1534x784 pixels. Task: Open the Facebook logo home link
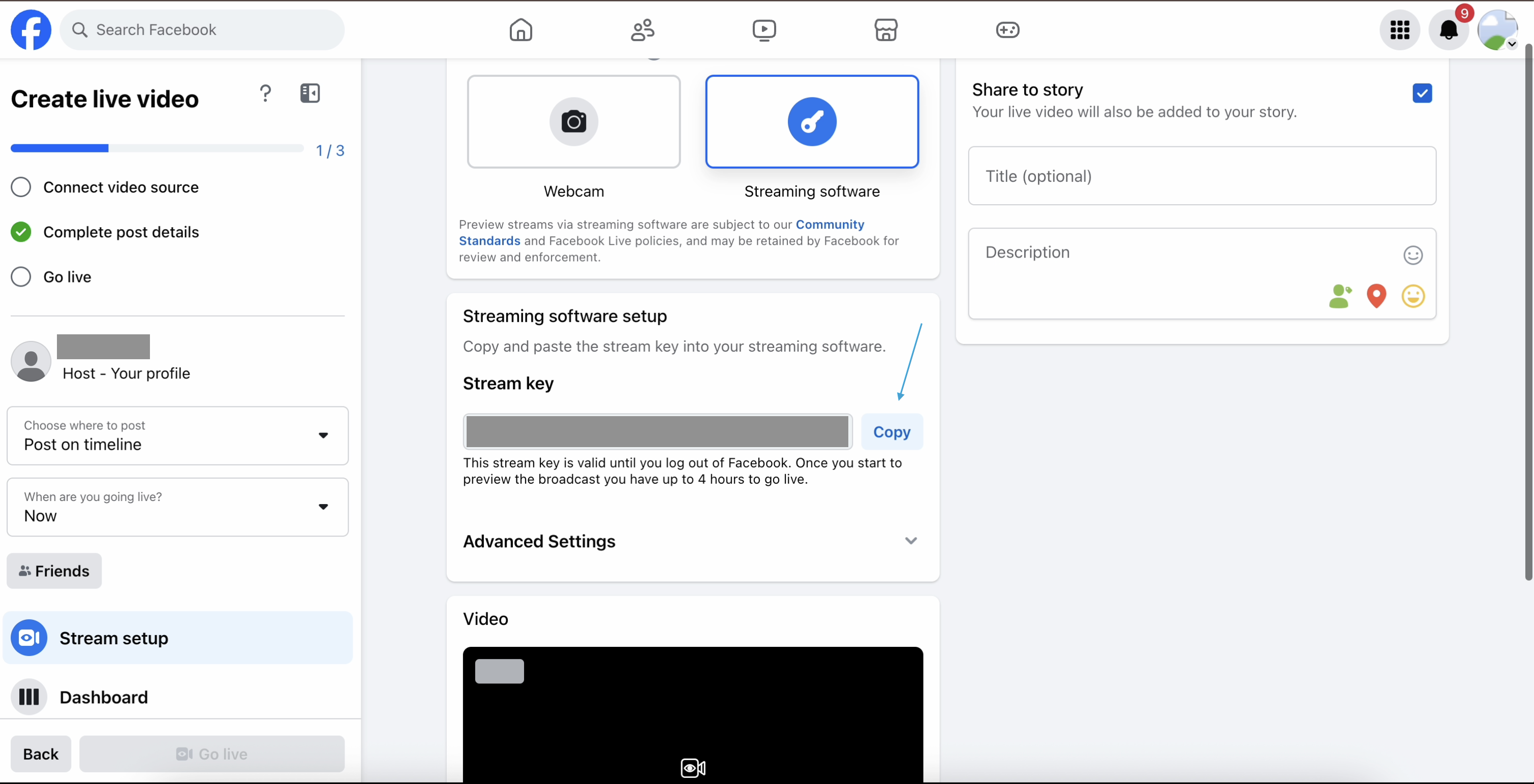coord(31,30)
